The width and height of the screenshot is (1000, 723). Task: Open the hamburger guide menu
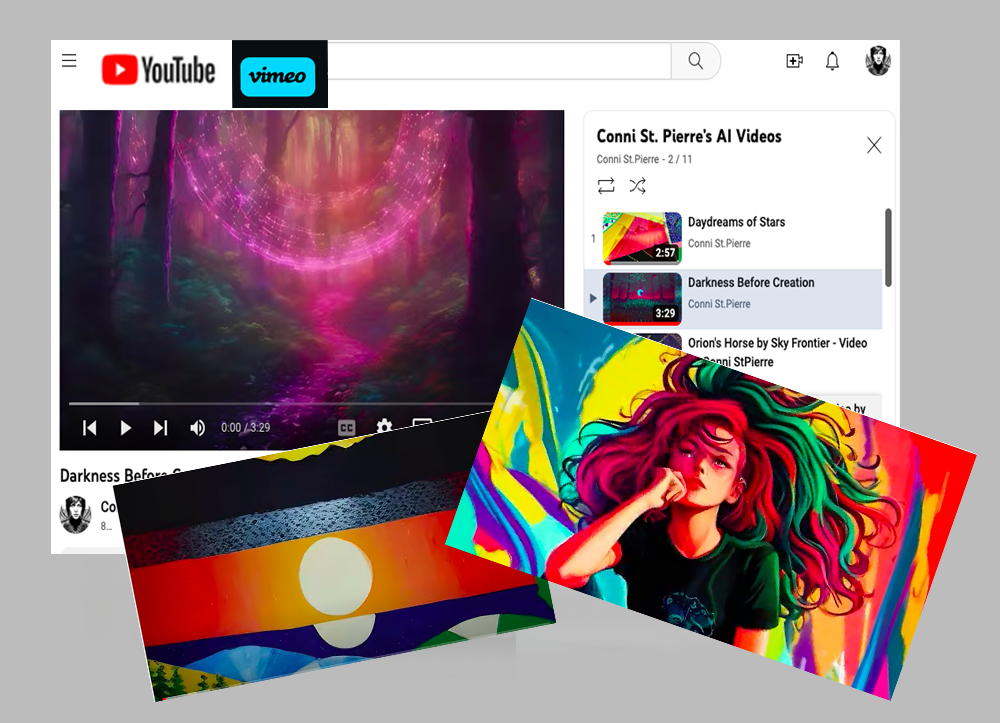point(69,61)
